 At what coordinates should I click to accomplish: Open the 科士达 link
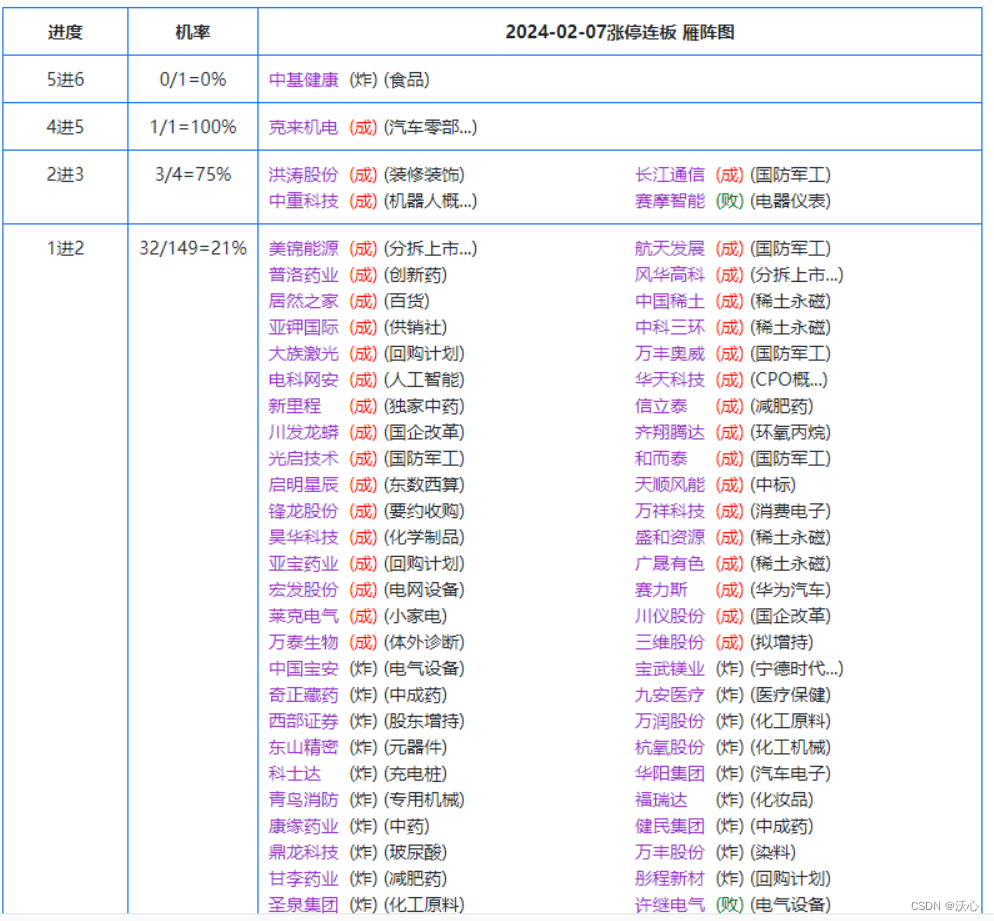pyautogui.click(x=295, y=774)
